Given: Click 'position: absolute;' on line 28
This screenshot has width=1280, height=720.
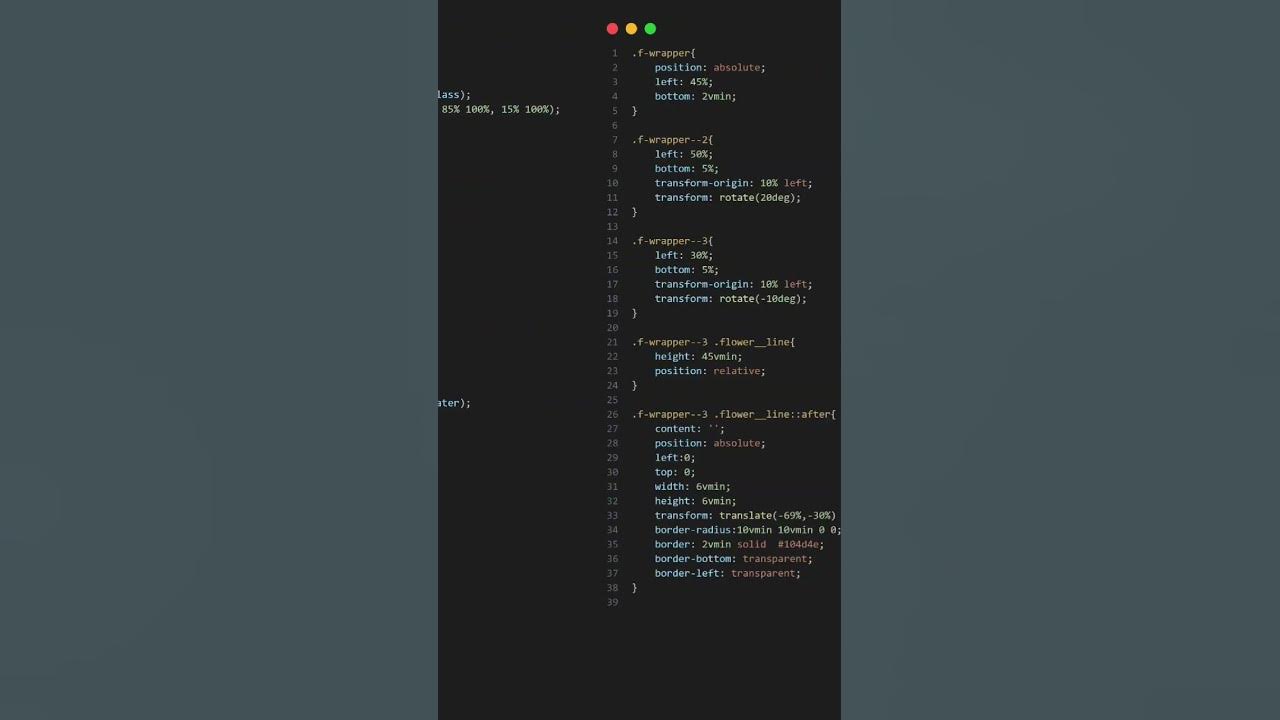Looking at the screenshot, I should (710, 443).
